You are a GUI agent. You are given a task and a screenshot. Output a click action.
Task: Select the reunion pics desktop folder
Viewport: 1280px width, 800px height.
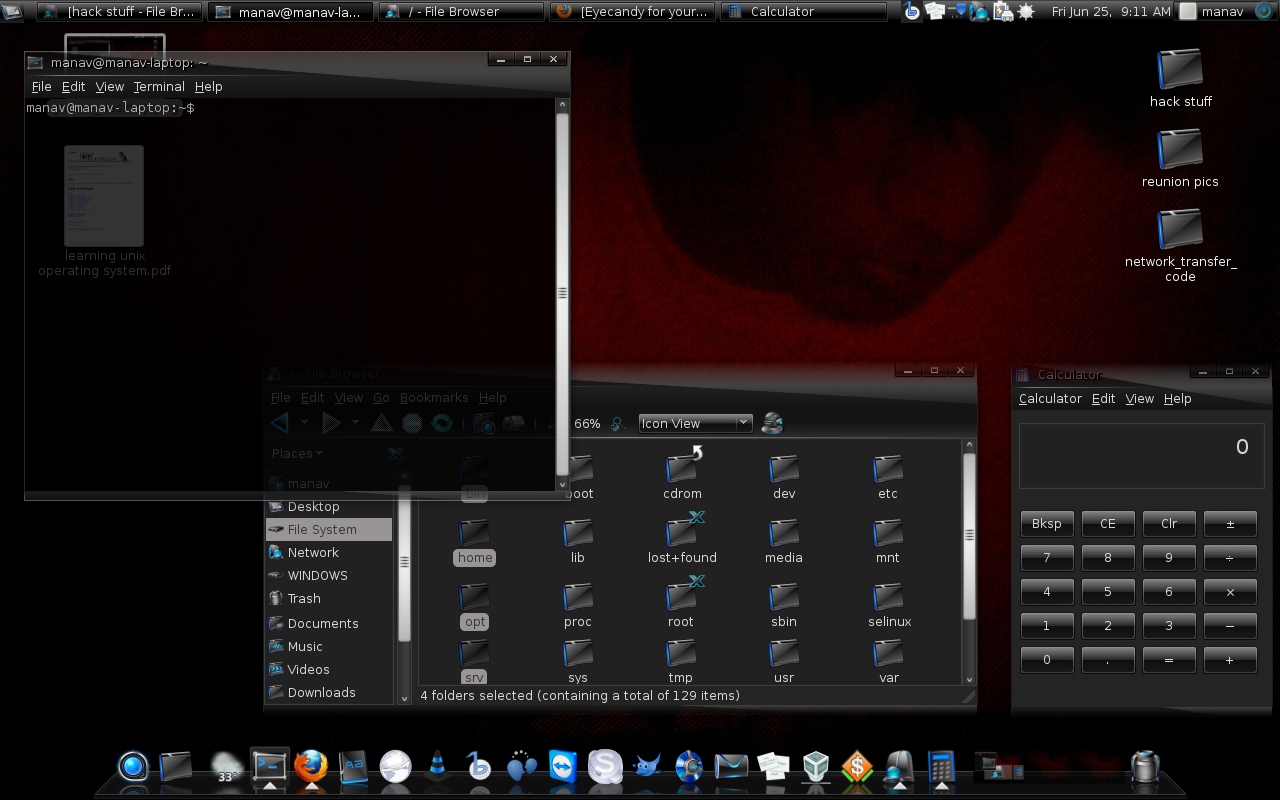pos(1180,158)
